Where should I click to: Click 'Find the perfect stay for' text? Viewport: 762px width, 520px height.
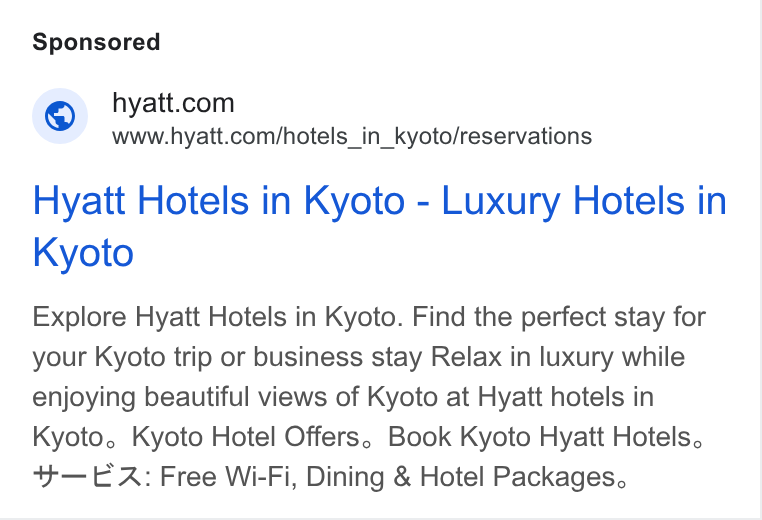(559, 317)
